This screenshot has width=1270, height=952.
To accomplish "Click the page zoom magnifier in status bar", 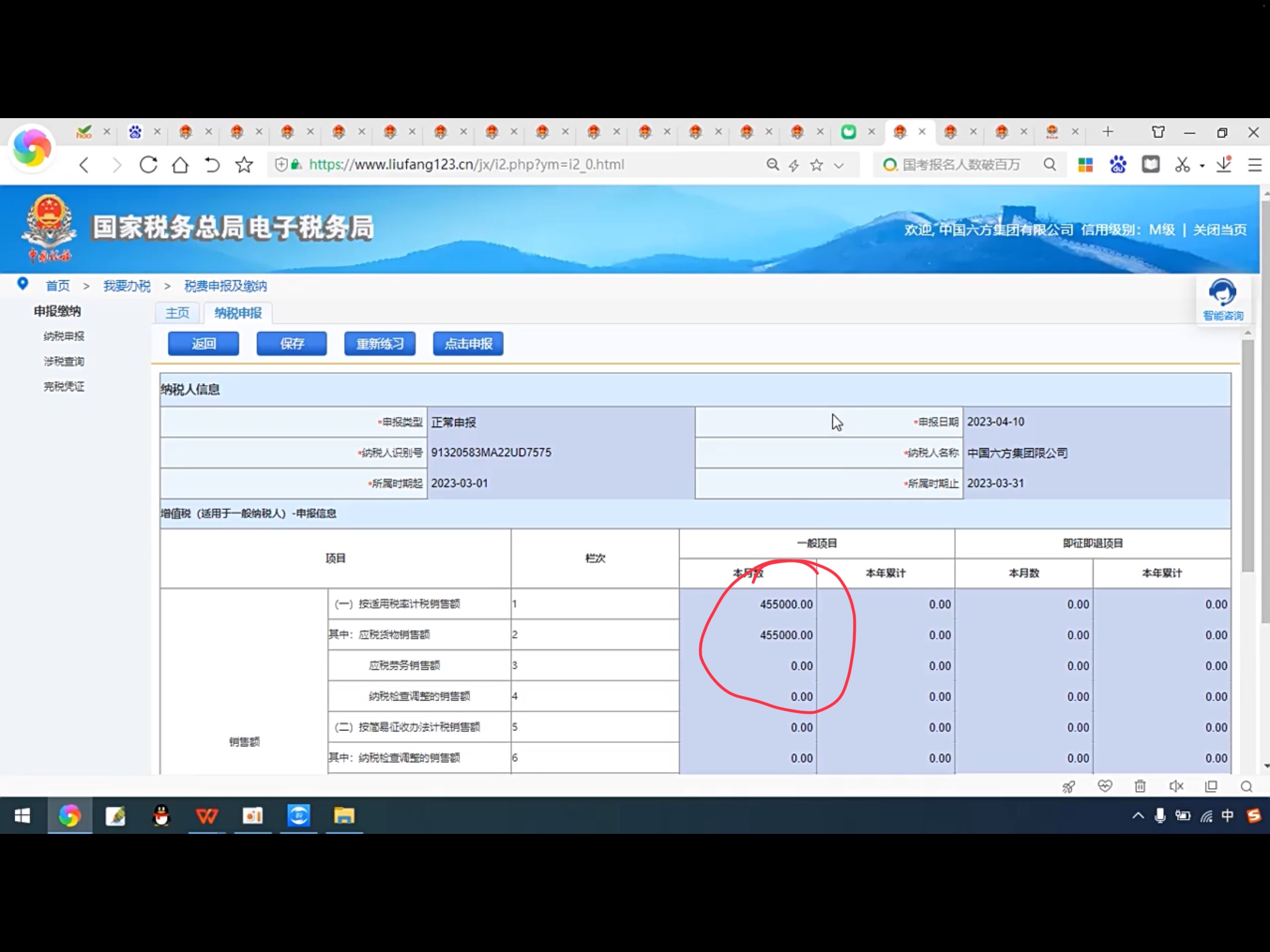I will point(1246,786).
